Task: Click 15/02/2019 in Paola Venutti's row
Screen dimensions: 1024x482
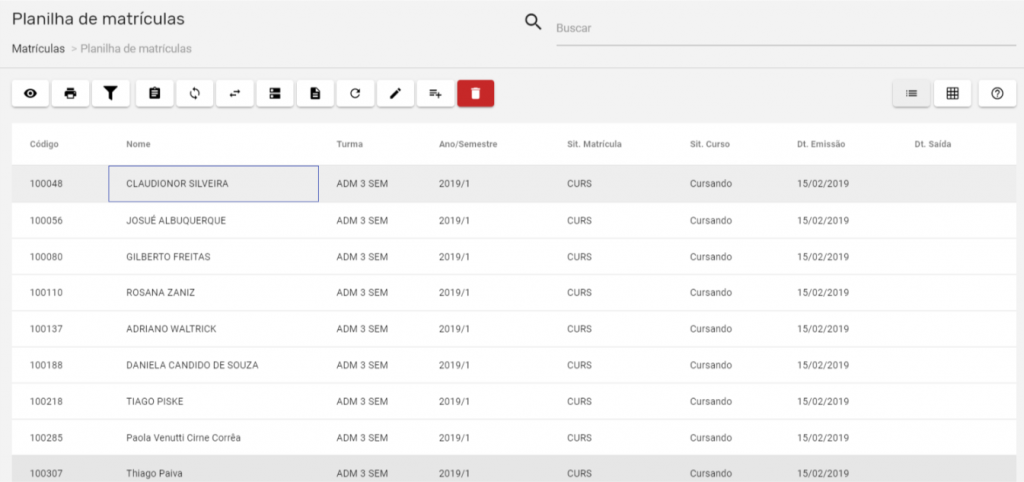Action: pyautogui.click(x=823, y=438)
